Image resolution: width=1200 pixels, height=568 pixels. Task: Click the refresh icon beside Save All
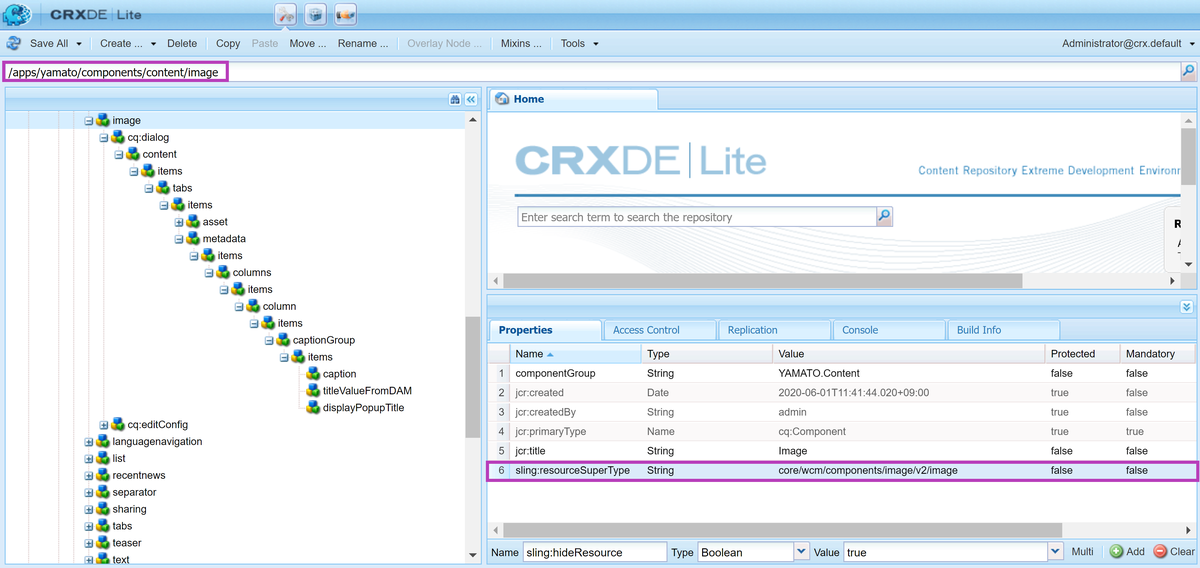(x=14, y=43)
